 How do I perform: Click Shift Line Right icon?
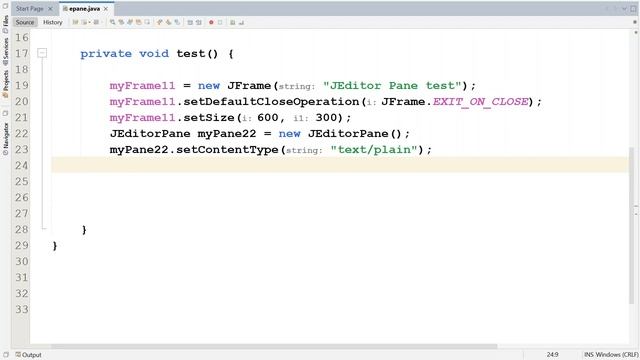coord(199,22)
